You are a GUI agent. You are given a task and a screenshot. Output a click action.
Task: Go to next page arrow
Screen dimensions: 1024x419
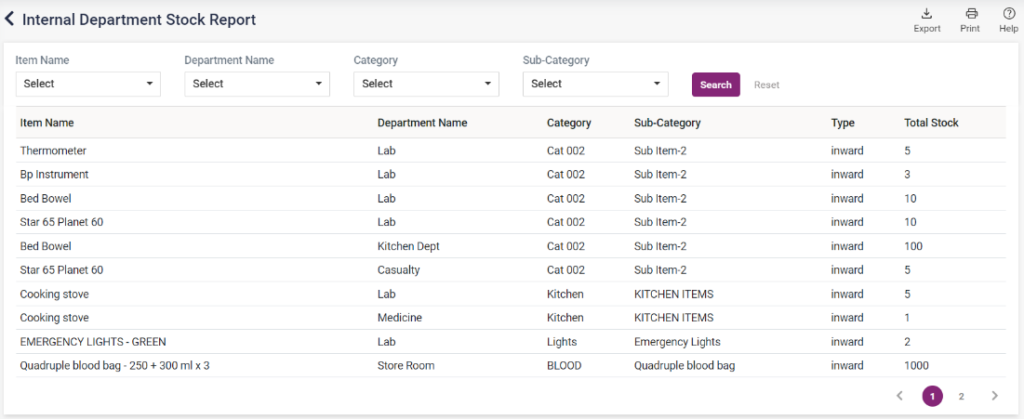click(994, 396)
